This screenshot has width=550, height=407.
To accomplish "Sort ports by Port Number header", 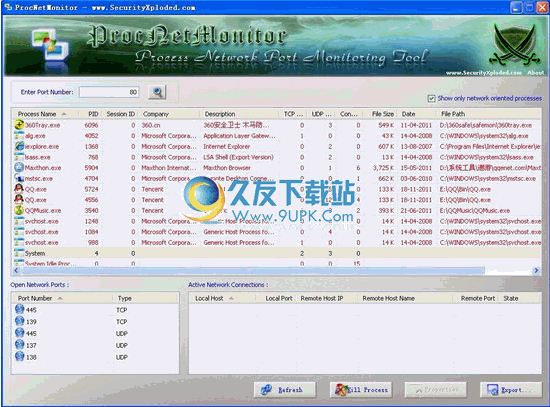I will click(62, 298).
